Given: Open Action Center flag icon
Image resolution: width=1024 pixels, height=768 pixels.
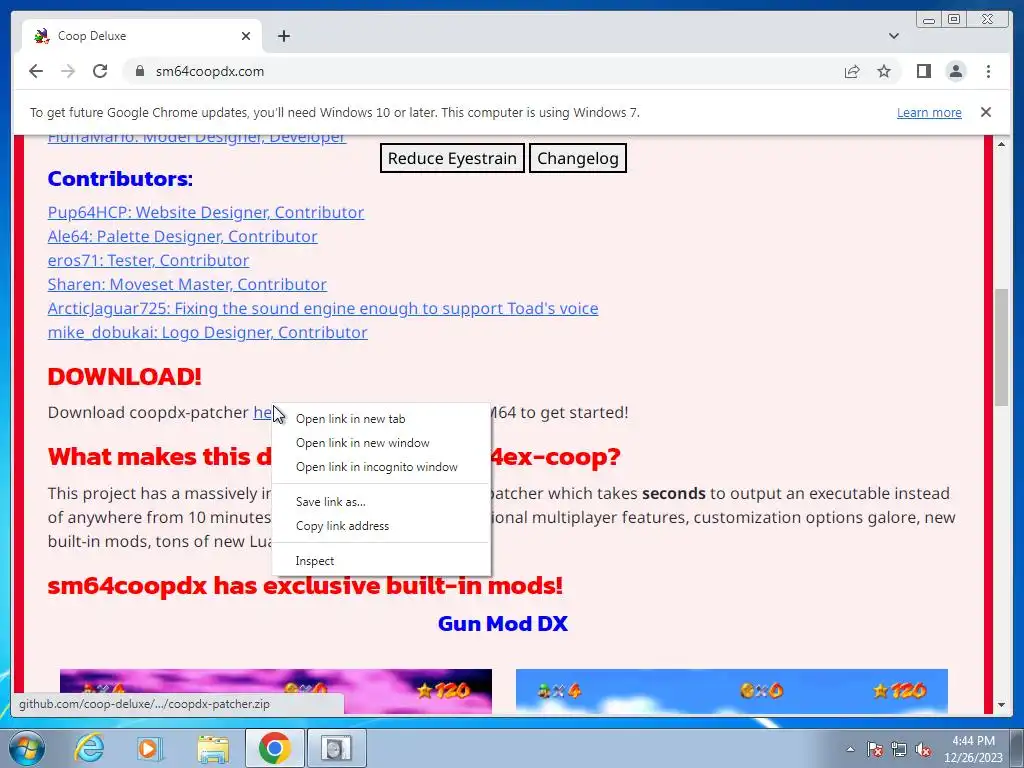Looking at the screenshot, I should [x=874, y=749].
